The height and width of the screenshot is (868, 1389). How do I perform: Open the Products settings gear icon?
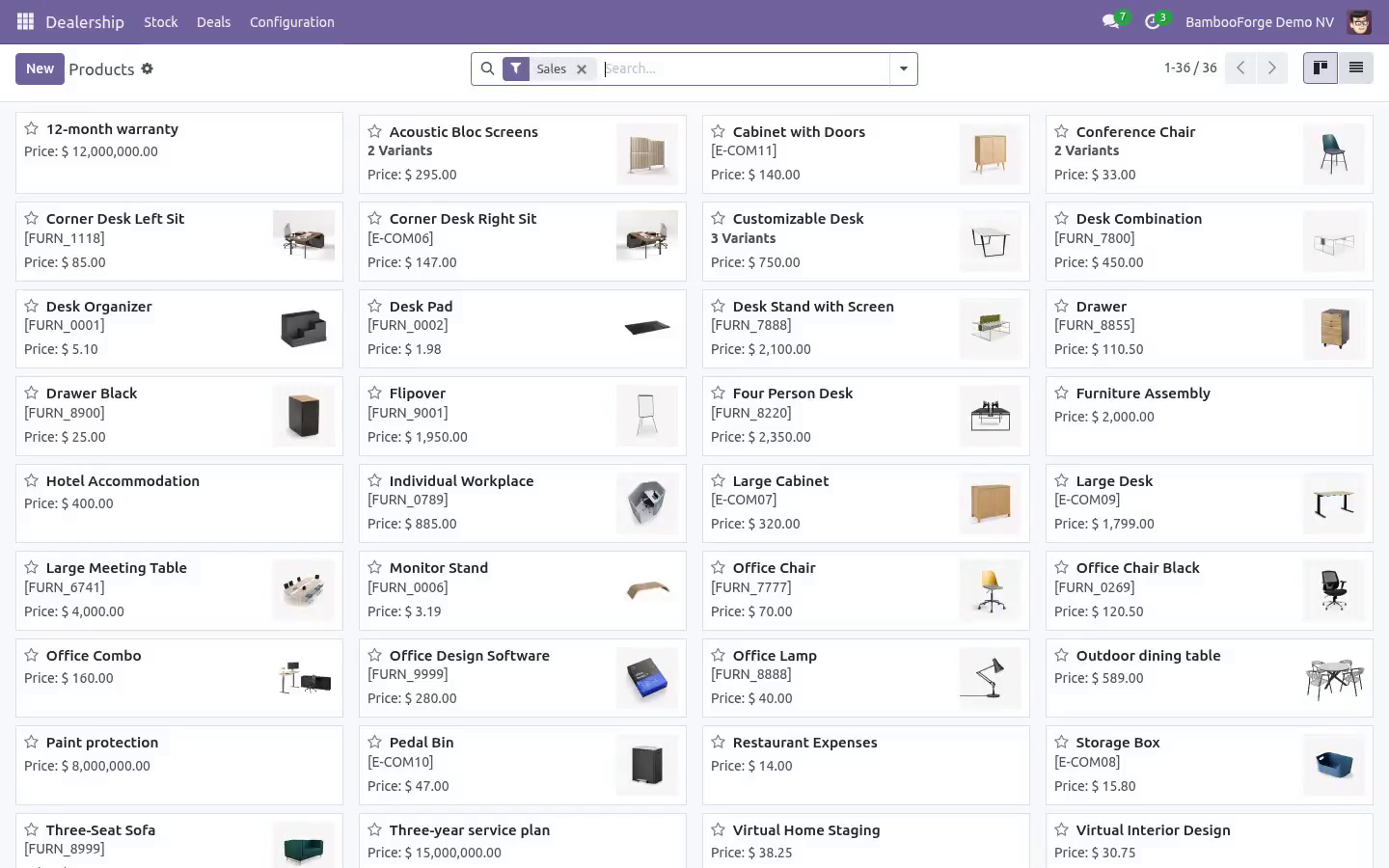148,68
